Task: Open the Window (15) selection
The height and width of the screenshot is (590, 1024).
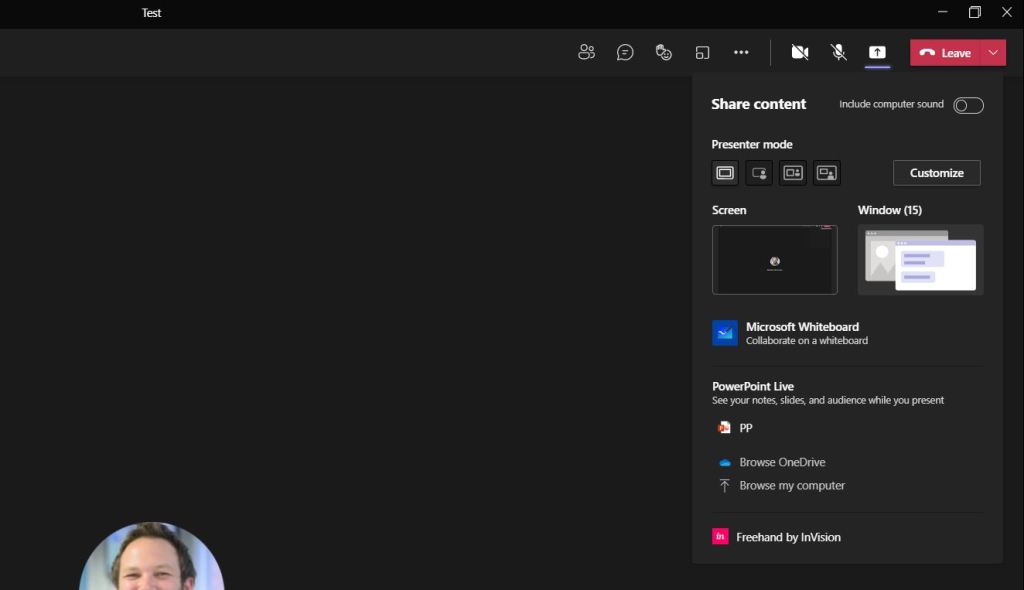Action: [x=920, y=260]
